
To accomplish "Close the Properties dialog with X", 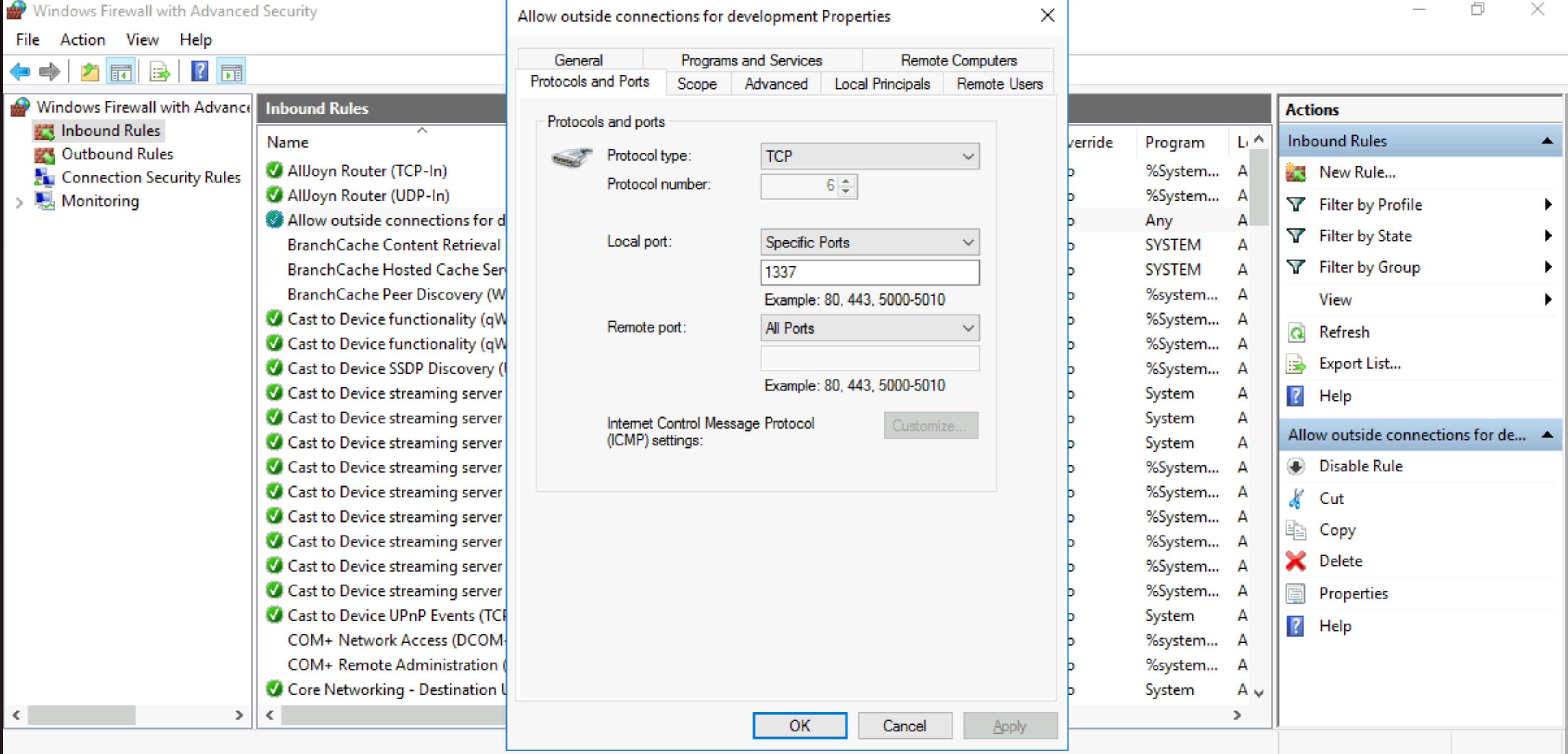I will pos(1047,16).
